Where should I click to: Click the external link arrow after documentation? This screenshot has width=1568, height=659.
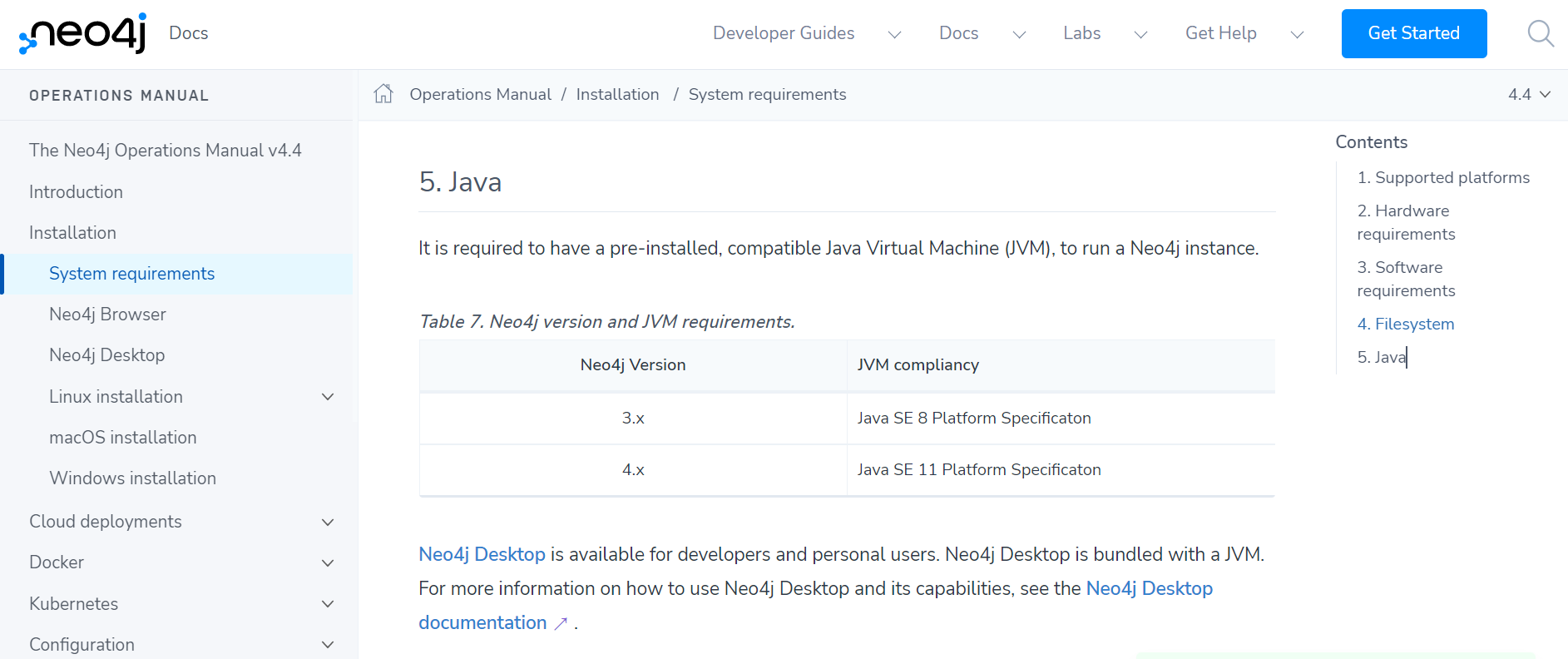click(x=561, y=623)
